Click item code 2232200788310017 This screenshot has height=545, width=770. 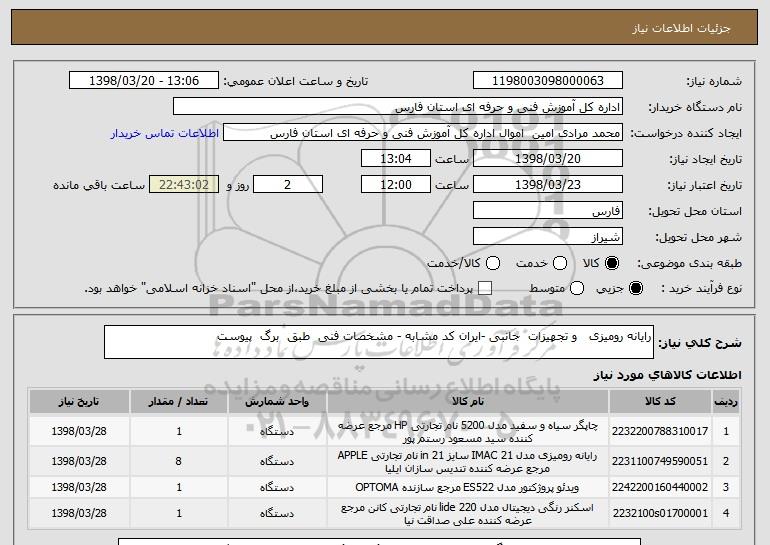click(660, 431)
